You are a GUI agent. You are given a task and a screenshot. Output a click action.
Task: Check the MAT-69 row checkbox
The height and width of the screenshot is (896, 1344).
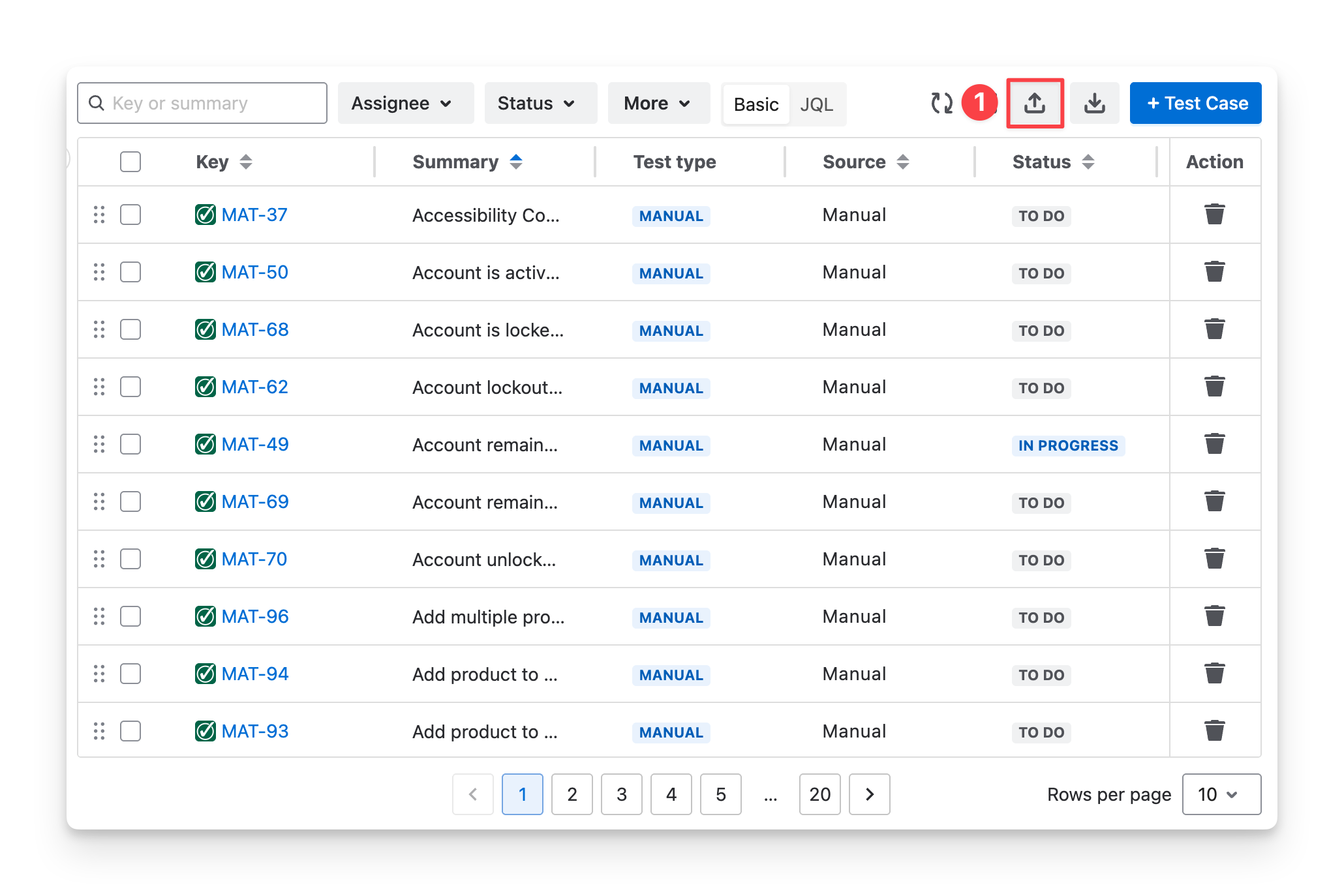point(130,501)
